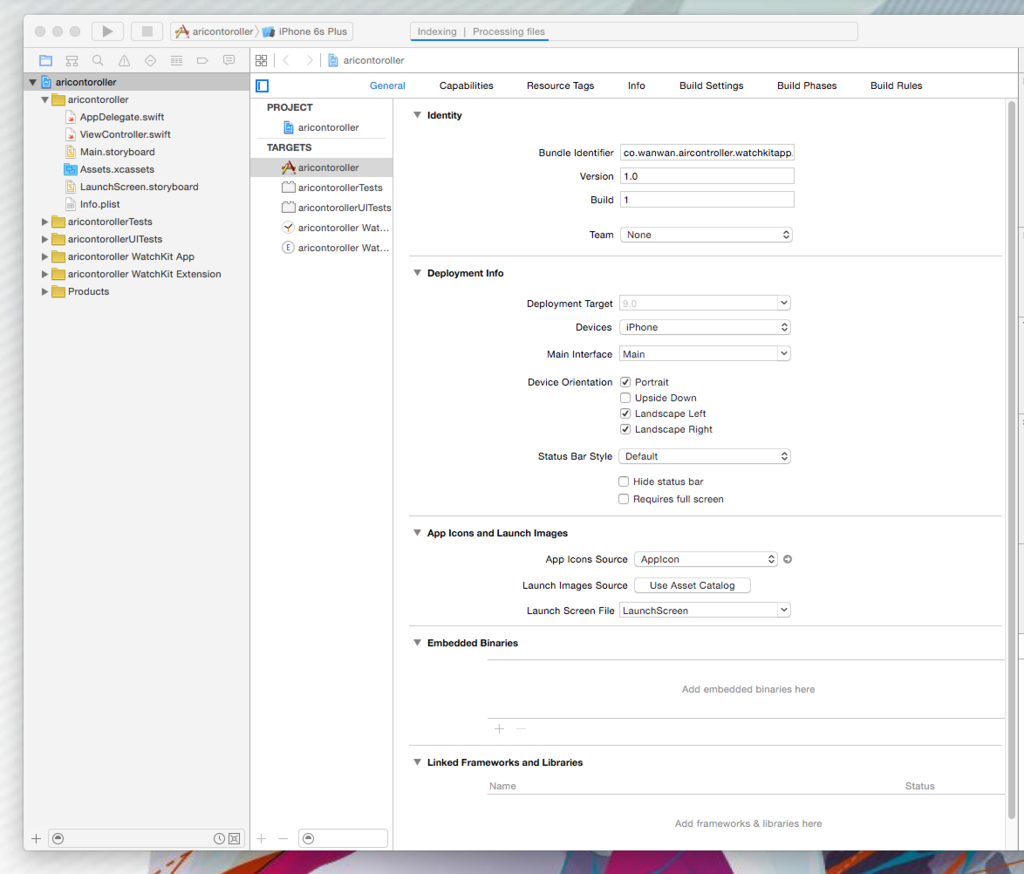This screenshot has height=874, width=1024.
Task: Hide the project and targets list
Action: click(263, 86)
